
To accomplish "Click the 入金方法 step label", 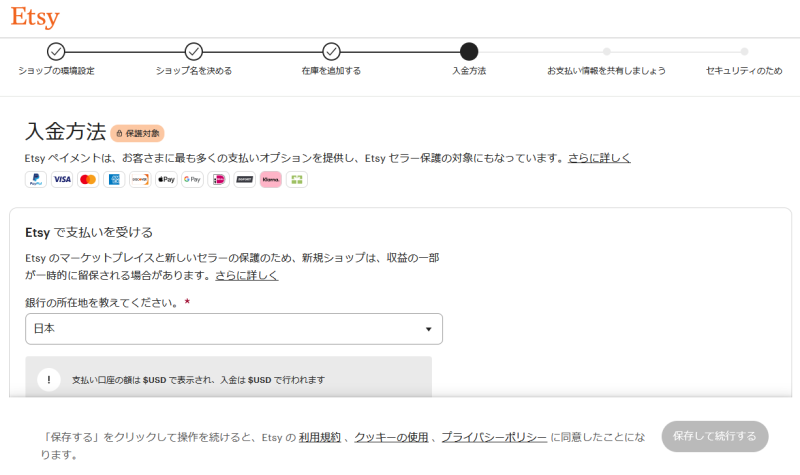I will (x=469, y=71).
